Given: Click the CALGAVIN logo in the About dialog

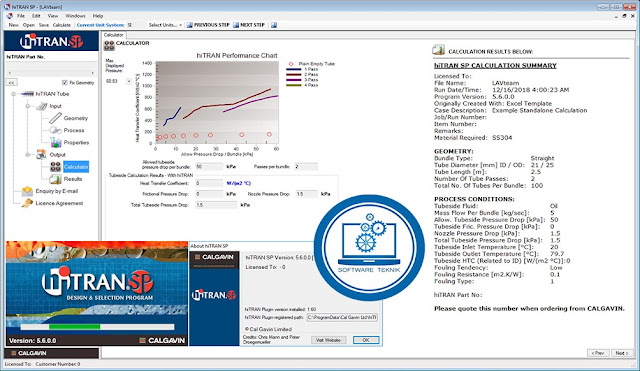Looking at the screenshot, I should tap(214, 257).
